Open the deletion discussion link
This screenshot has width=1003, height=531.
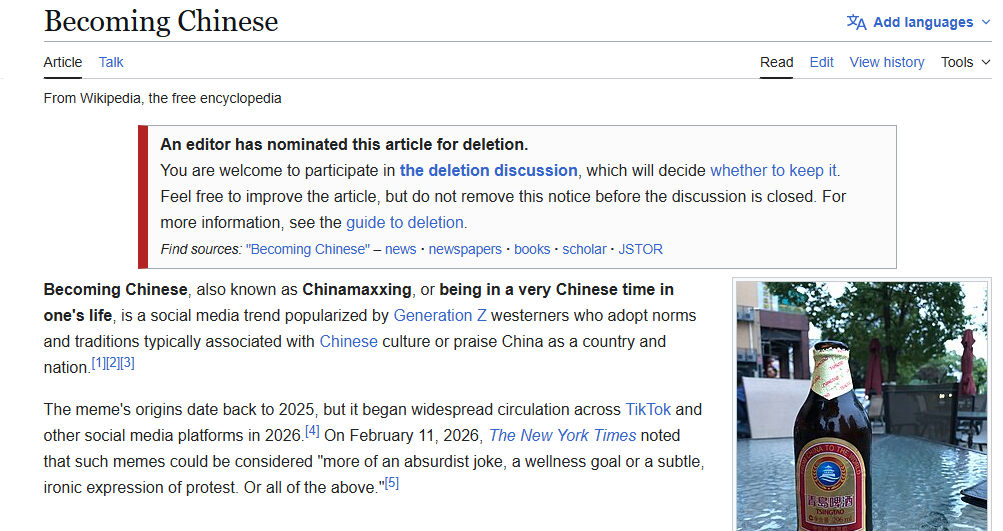click(489, 170)
